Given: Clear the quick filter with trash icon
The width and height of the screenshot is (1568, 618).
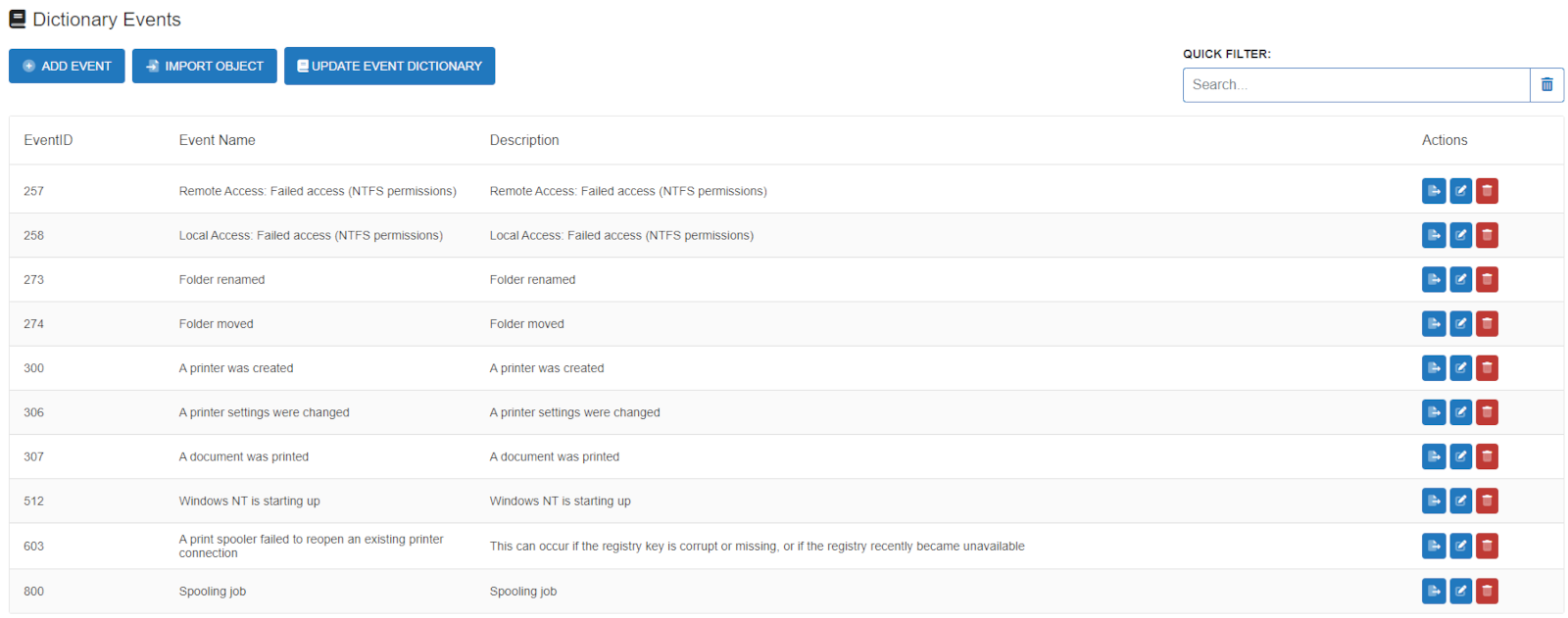Looking at the screenshot, I should pos(1546,84).
